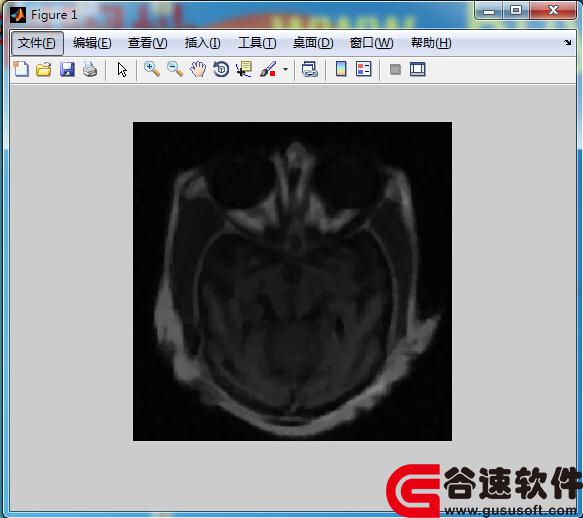Open the 工具(T) menu
Viewport: 583px width, 518px height.
click(257, 43)
